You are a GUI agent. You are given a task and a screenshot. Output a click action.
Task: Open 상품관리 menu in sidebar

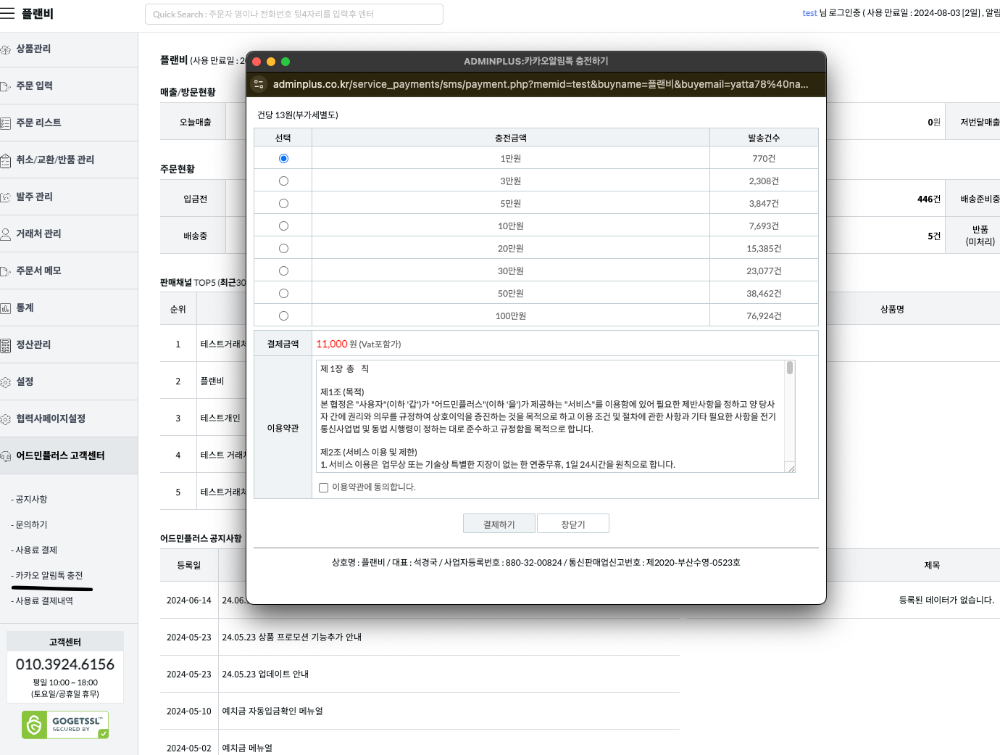(33, 48)
